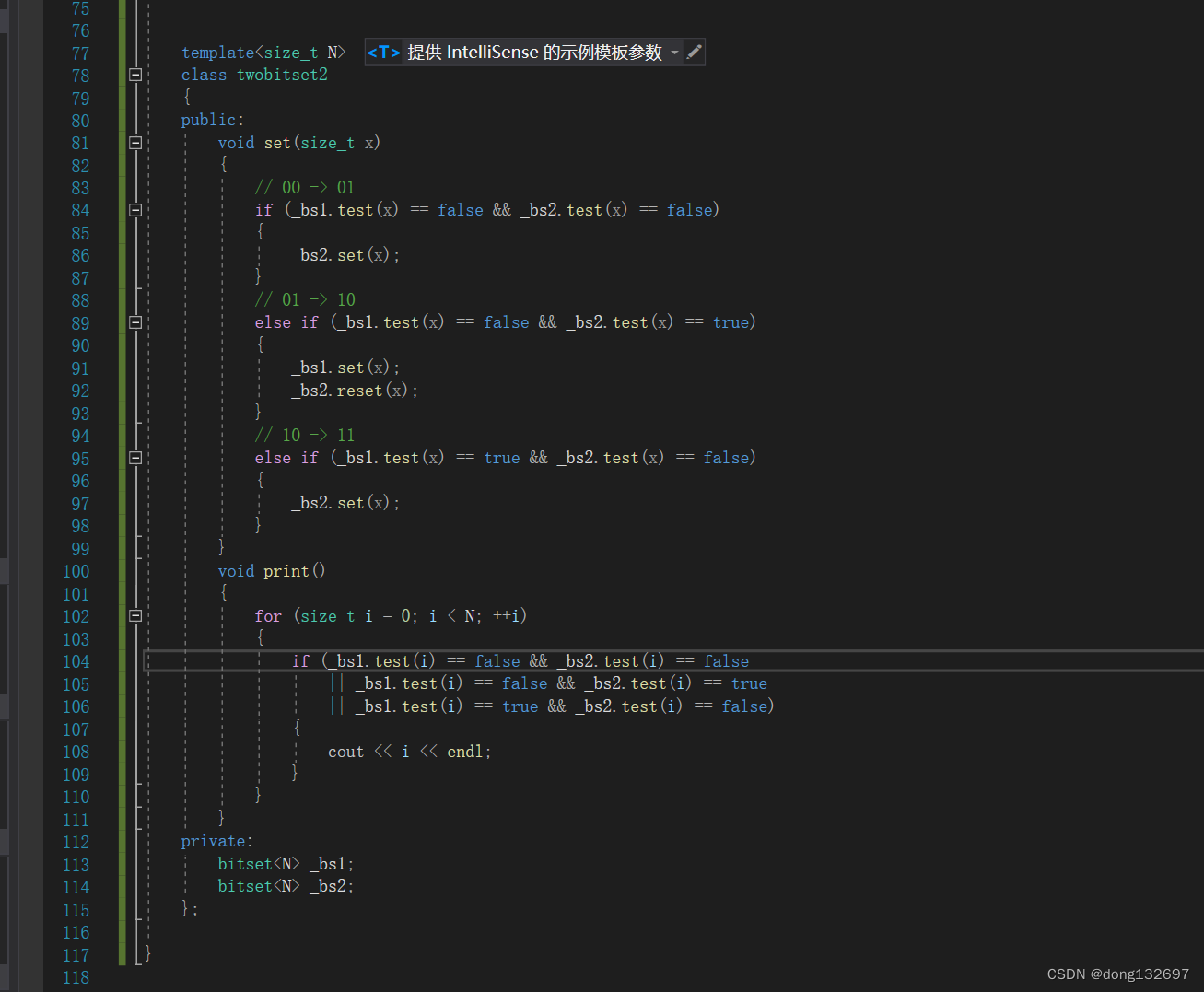Click the 'private:' access specifier

217,841
